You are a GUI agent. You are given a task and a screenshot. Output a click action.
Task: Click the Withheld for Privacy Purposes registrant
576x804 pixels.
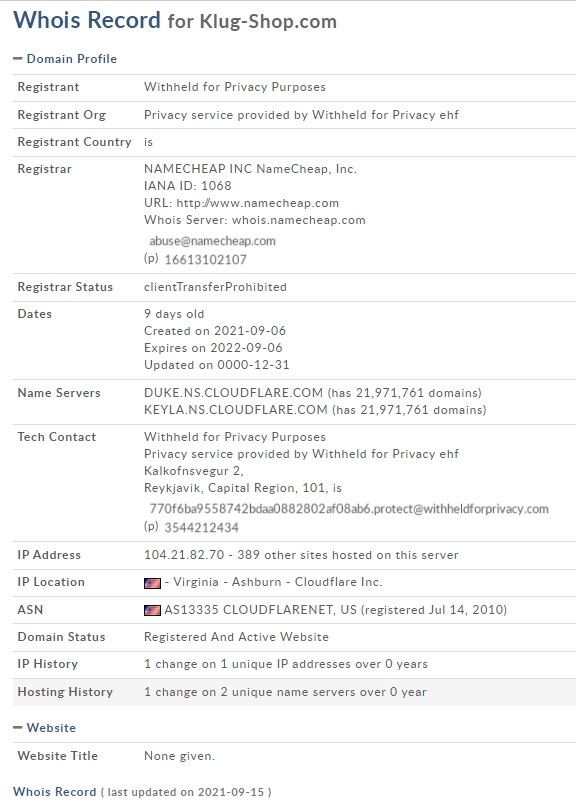[x=235, y=87]
